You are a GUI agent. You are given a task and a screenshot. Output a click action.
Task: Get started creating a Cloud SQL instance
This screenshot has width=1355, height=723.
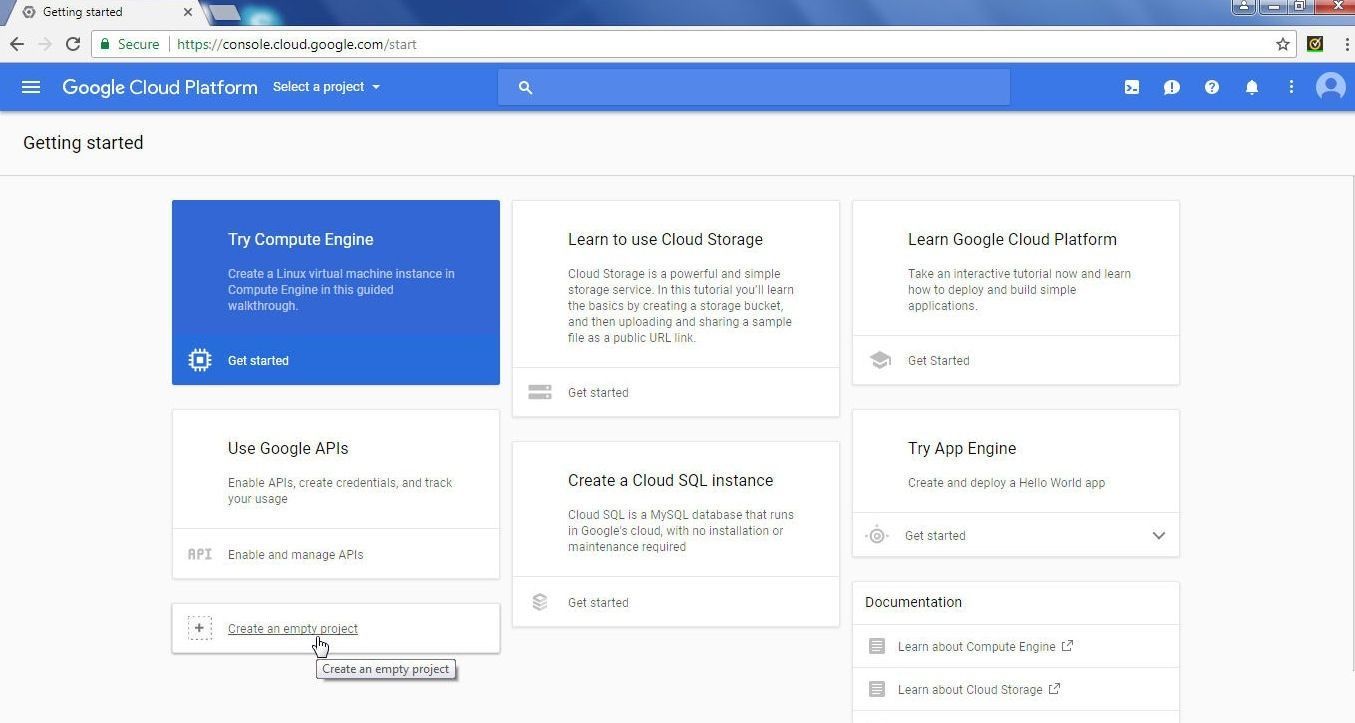(598, 602)
